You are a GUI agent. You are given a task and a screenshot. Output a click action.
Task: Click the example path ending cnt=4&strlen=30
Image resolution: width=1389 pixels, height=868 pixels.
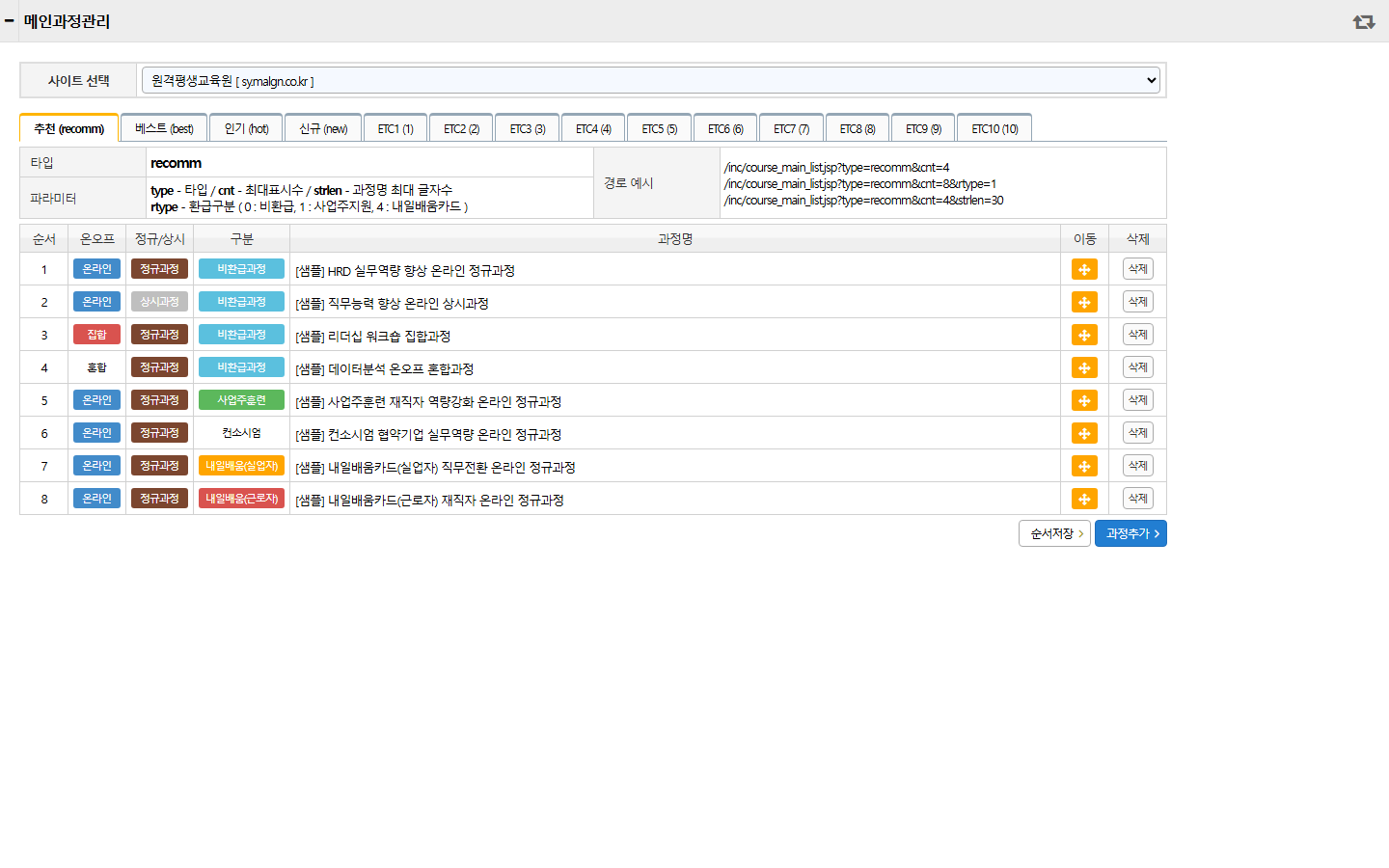863,201
